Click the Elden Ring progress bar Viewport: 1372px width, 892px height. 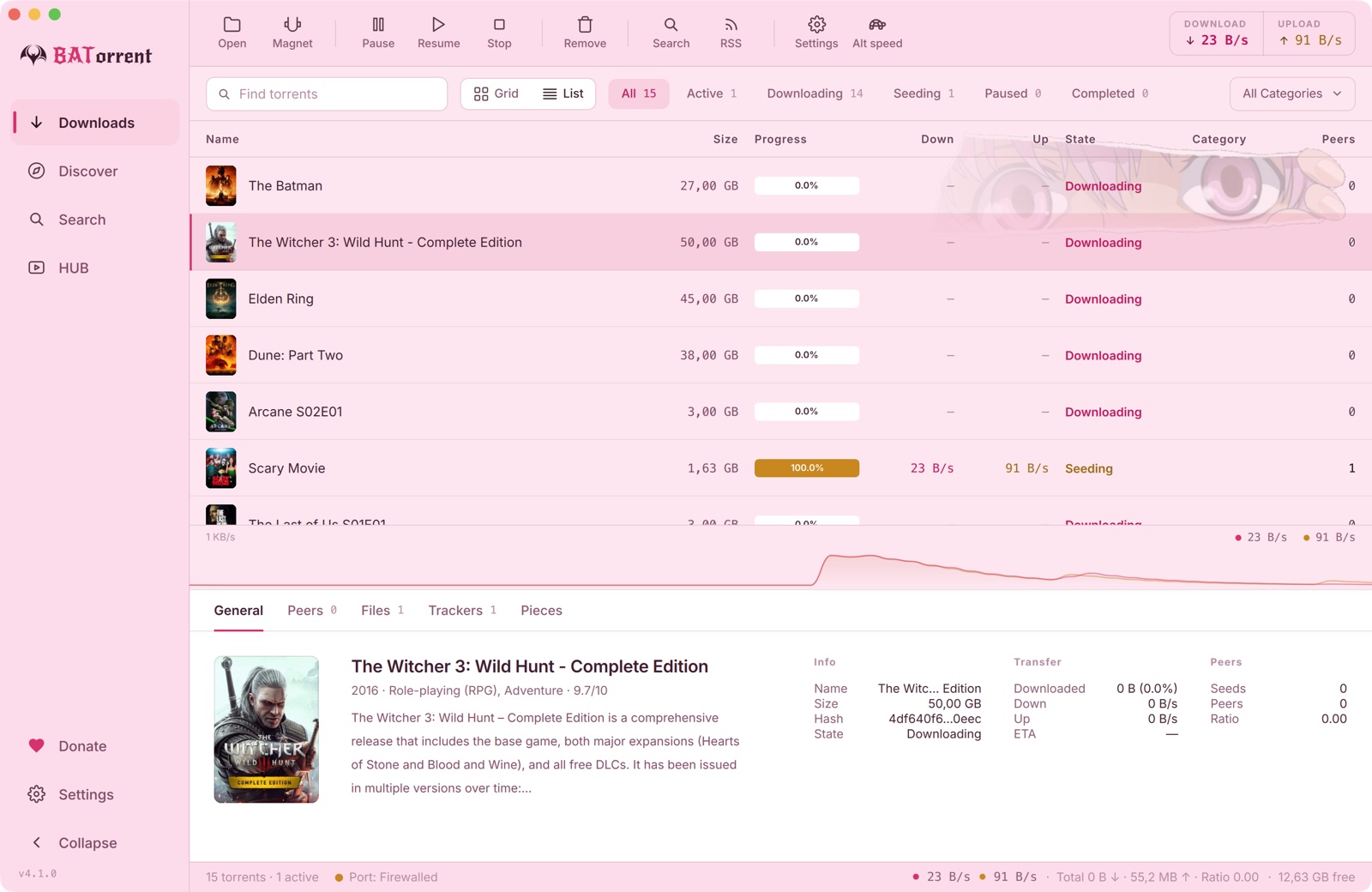click(806, 298)
